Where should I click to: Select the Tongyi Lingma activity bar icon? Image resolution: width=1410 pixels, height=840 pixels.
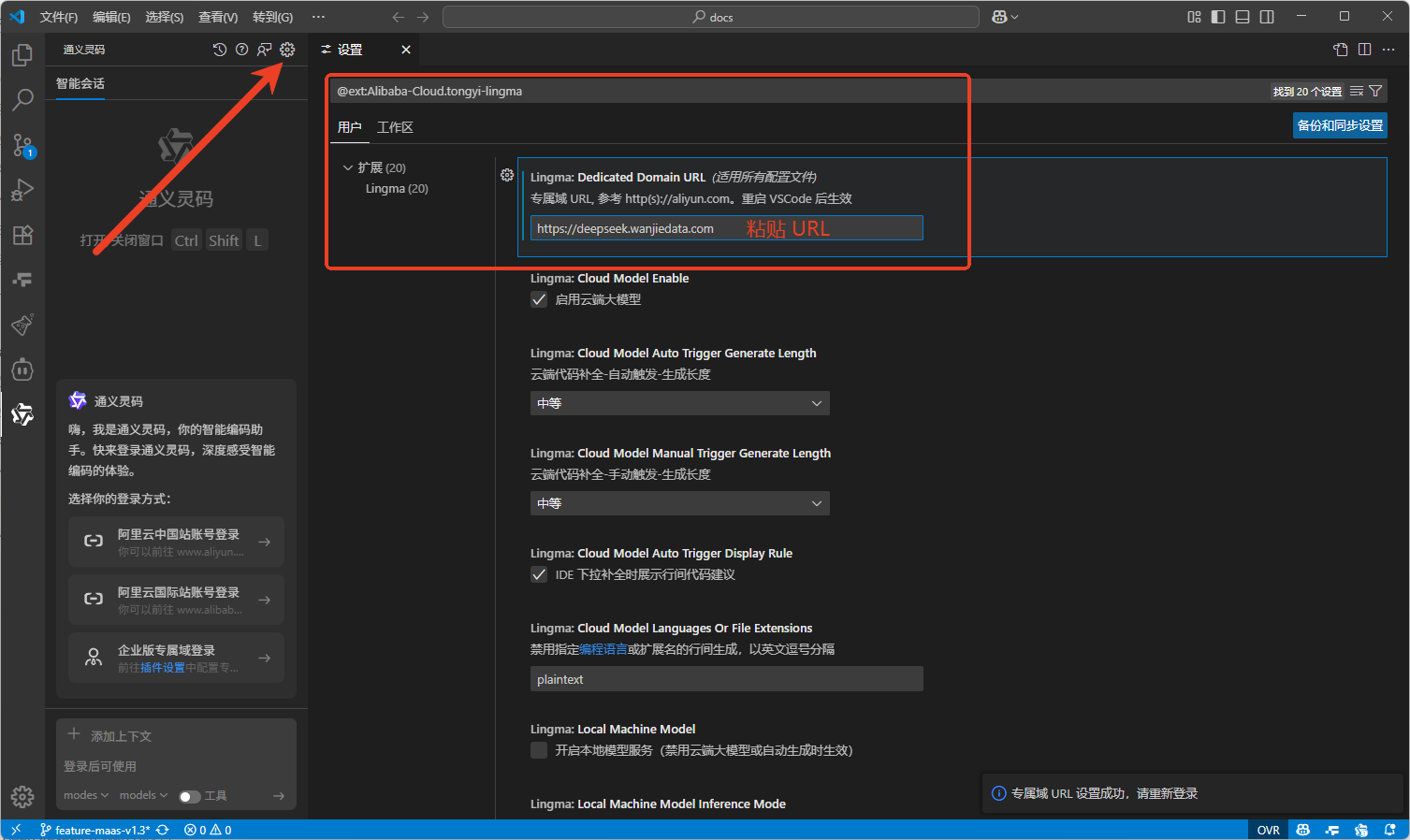[x=22, y=414]
